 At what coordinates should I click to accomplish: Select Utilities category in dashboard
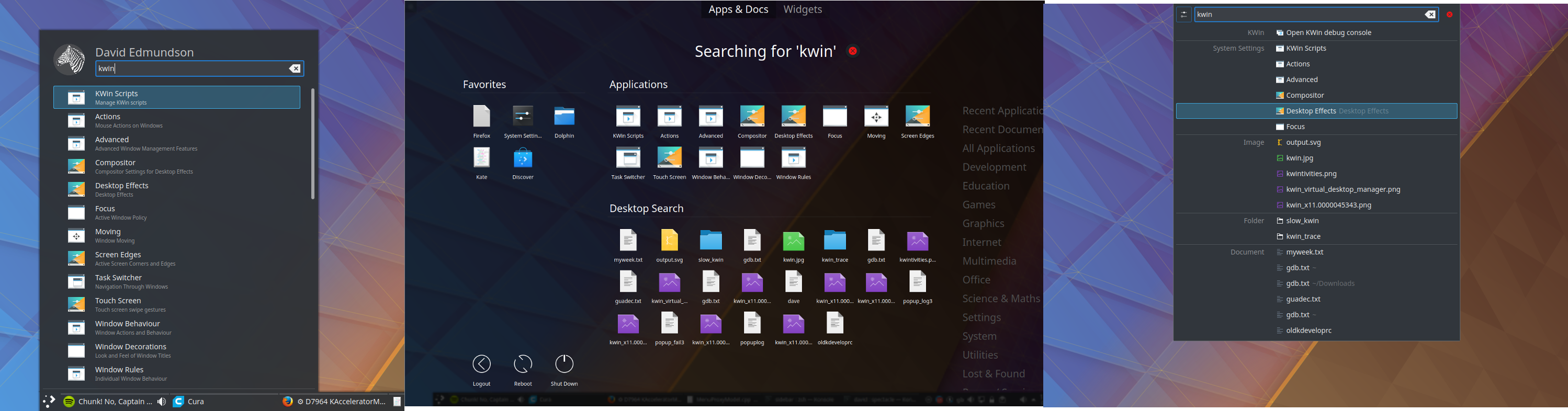click(980, 355)
